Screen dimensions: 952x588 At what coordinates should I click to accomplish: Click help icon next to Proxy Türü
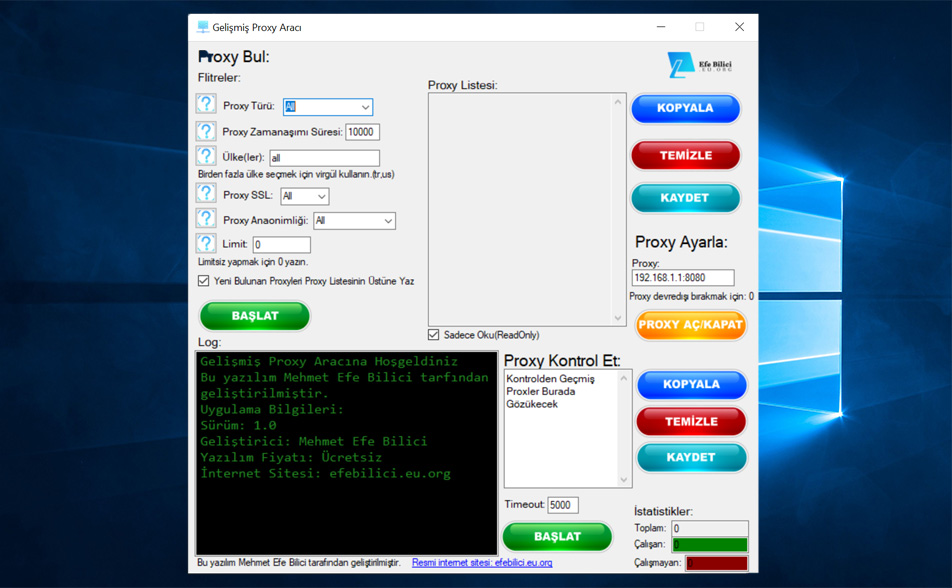(206, 104)
